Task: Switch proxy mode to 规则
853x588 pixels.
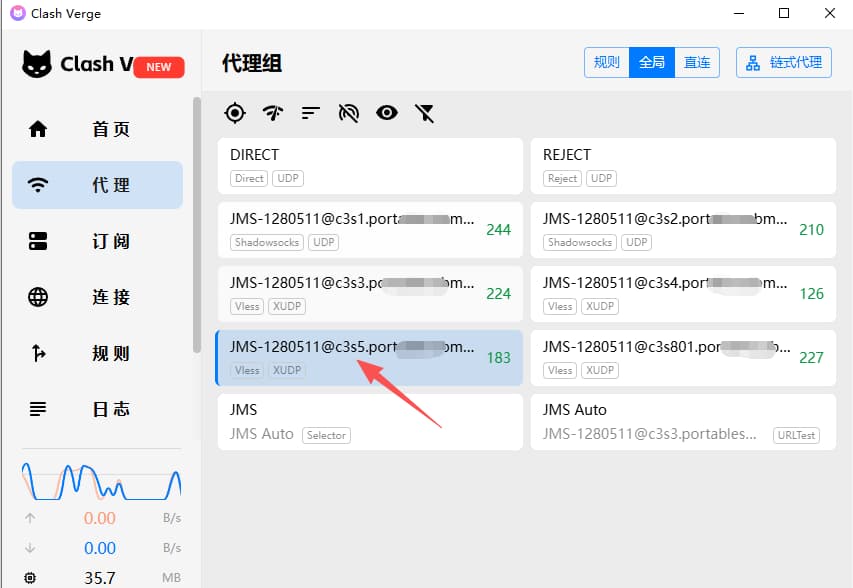Action: pyautogui.click(x=607, y=63)
